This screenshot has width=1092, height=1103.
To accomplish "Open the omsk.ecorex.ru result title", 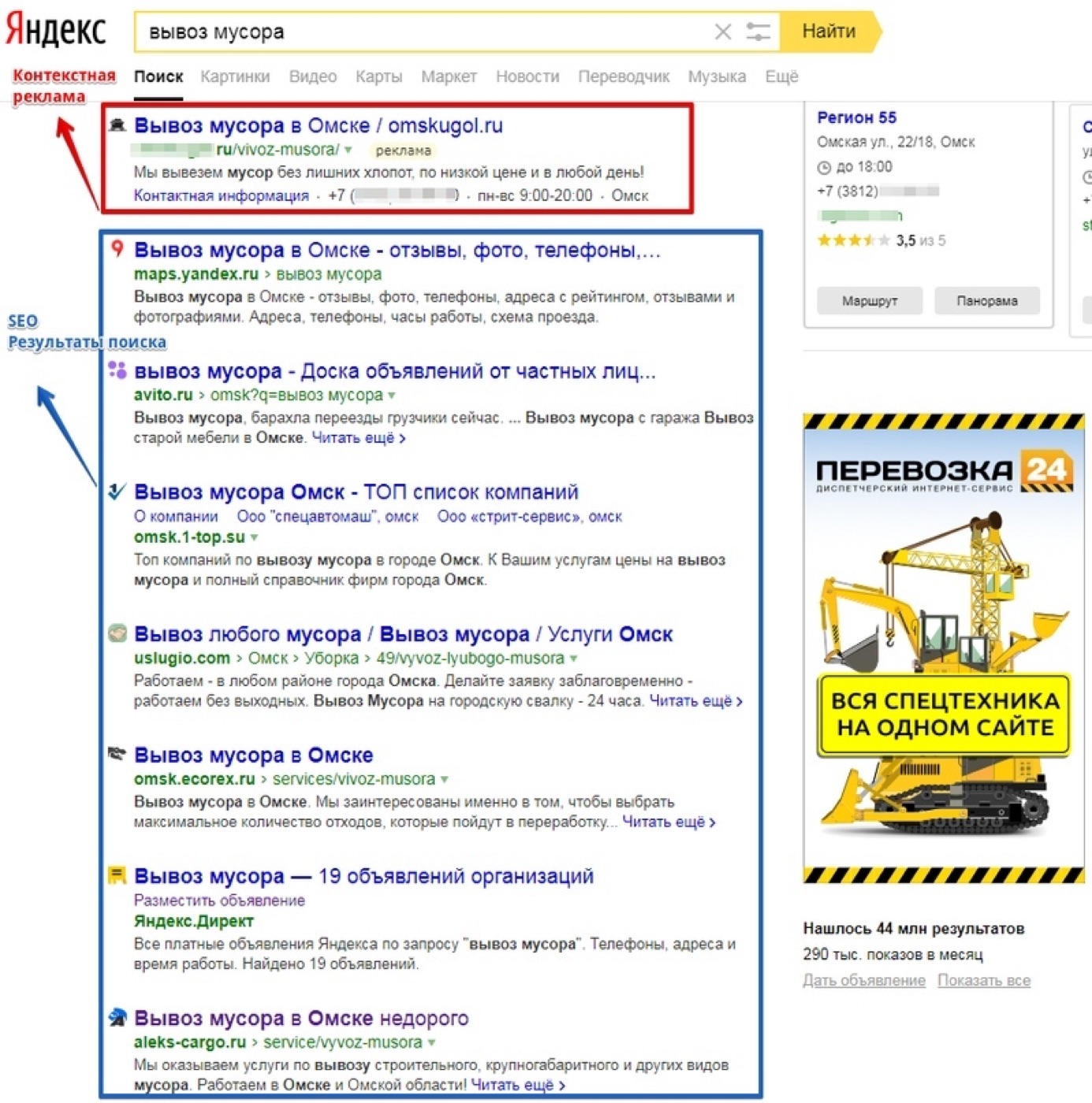I will click(x=254, y=755).
